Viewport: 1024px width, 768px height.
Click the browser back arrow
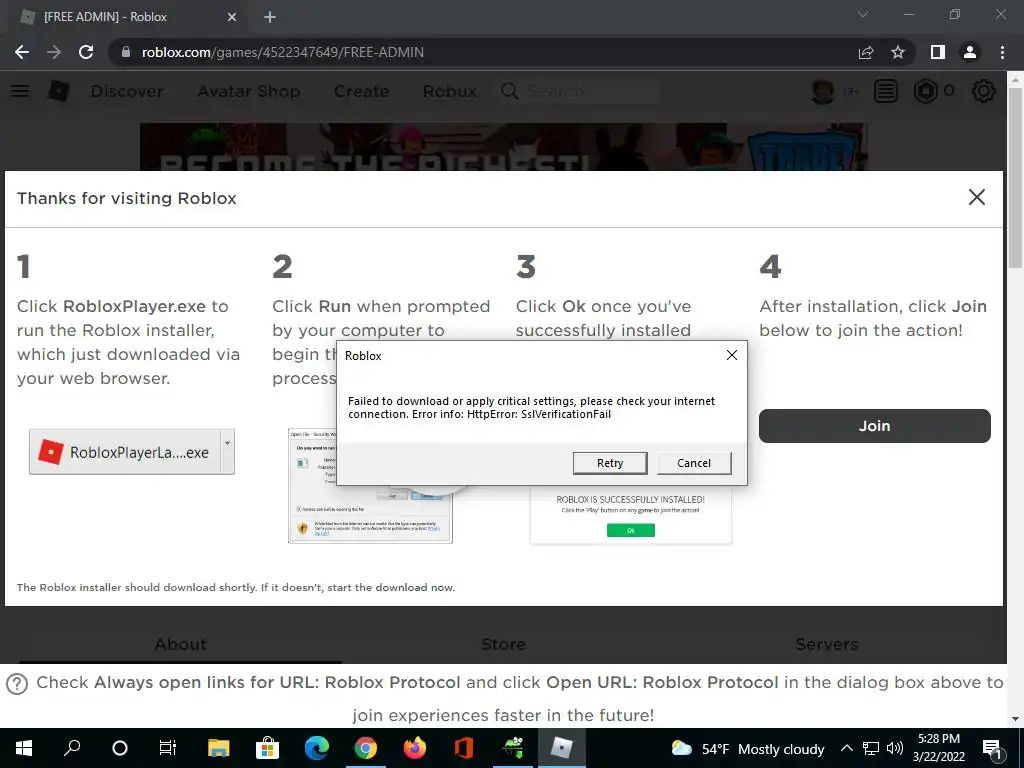(22, 52)
